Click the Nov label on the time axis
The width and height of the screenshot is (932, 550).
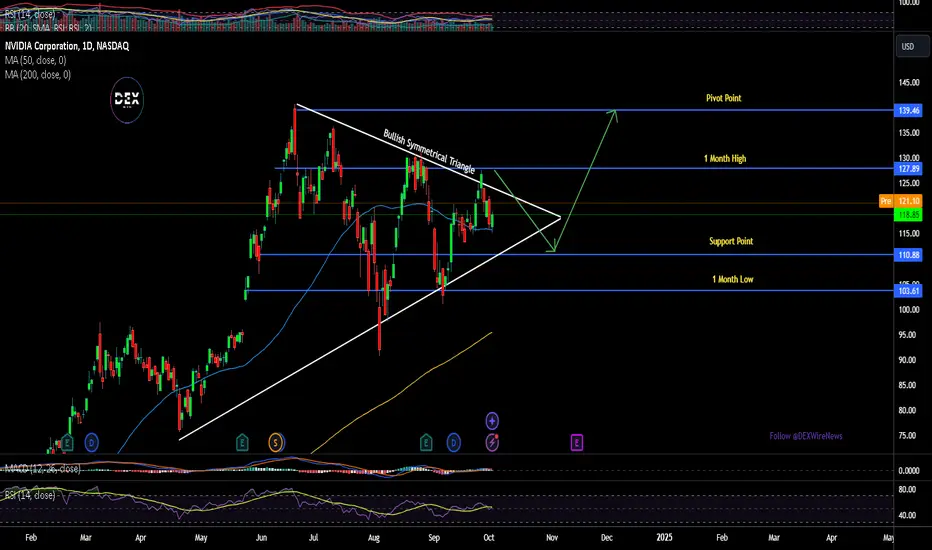pos(552,538)
